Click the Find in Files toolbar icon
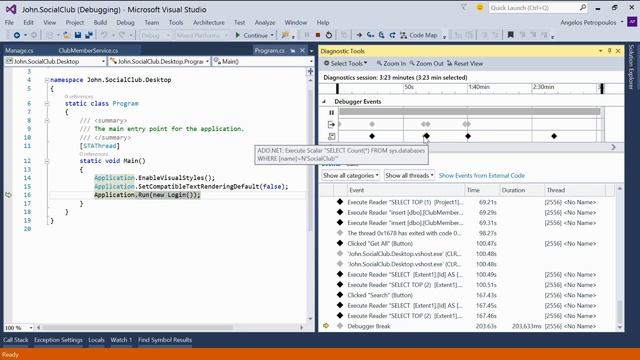640x360 pixels. click(285, 36)
